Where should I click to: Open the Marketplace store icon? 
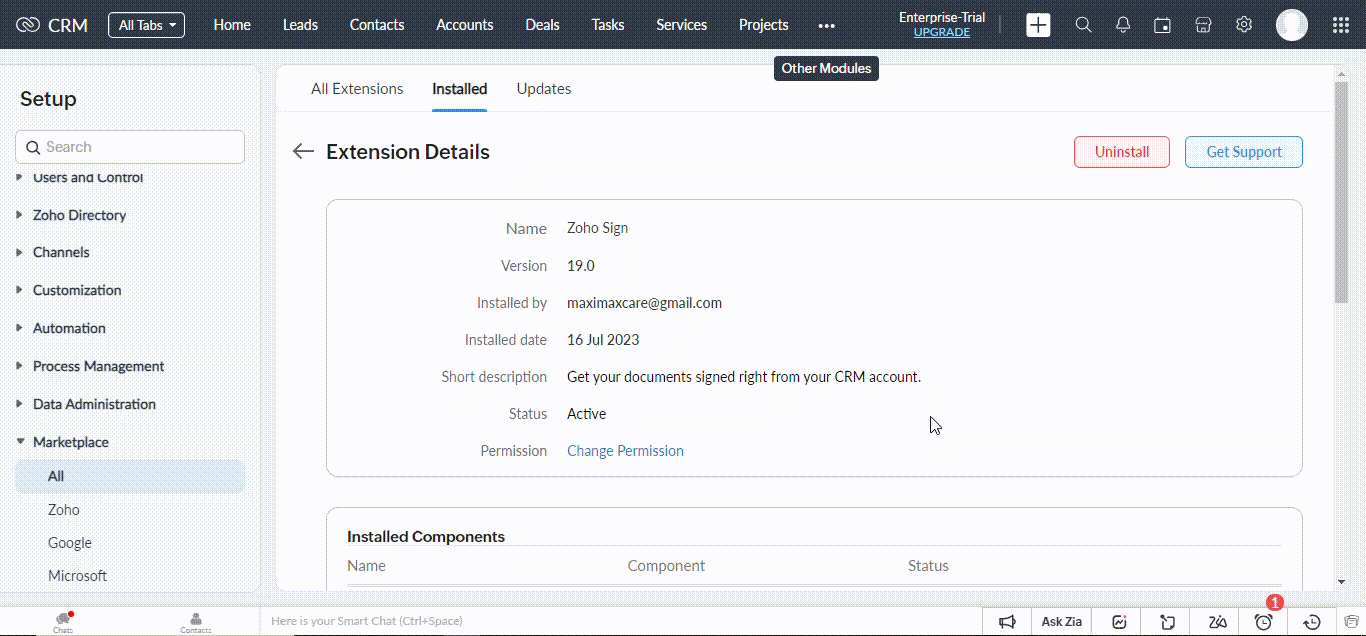1203,24
